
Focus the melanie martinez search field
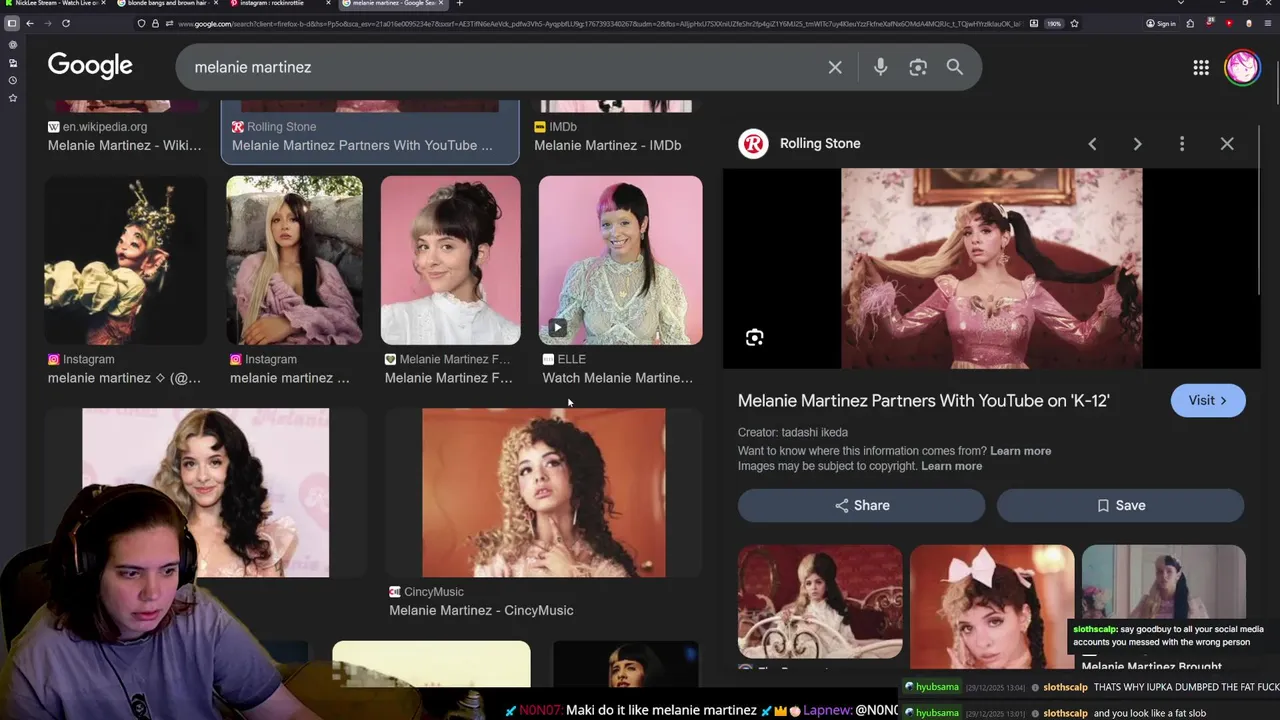coord(500,67)
